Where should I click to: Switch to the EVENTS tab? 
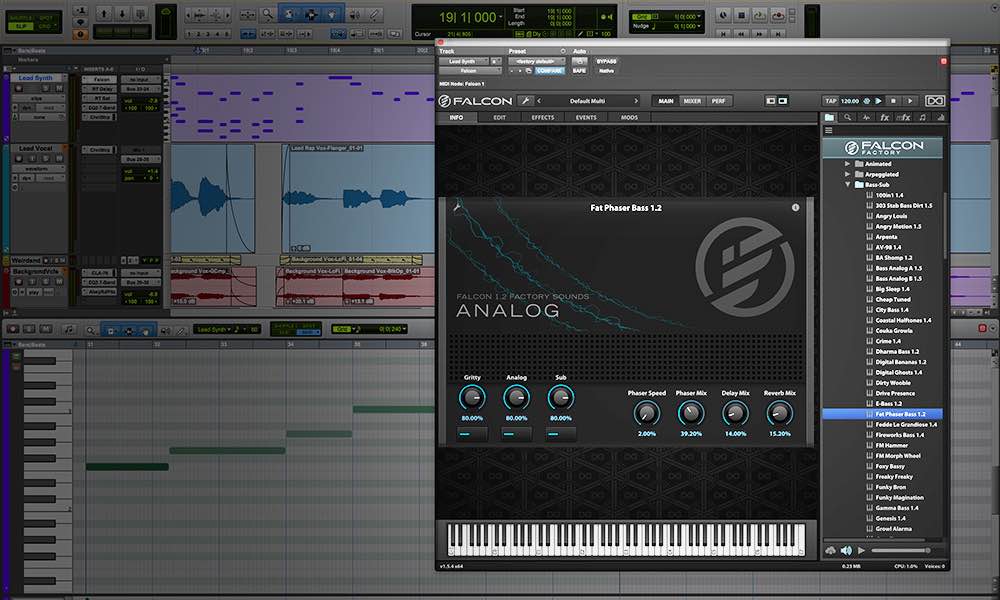(586, 117)
